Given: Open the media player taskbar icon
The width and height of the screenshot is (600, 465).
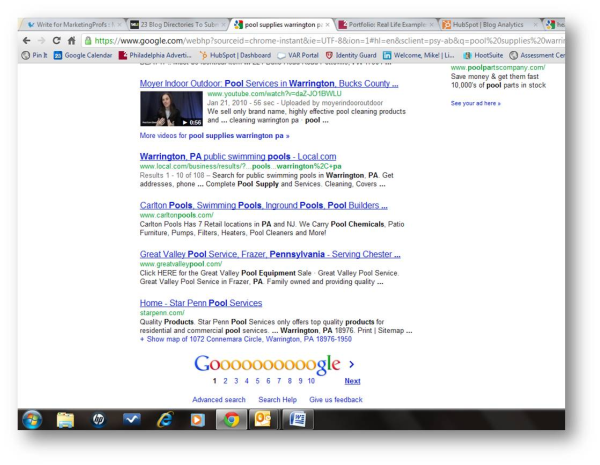Looking at the screenshot, I should click(198, 419).
